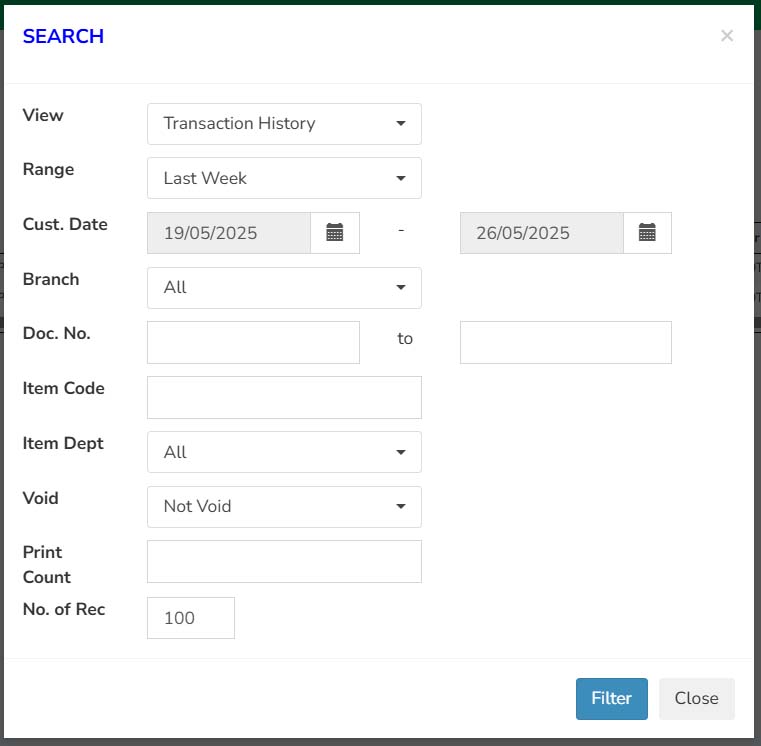Click the Filter button
The height and width of the screenshot is (746, 761).
coord(612,698)
